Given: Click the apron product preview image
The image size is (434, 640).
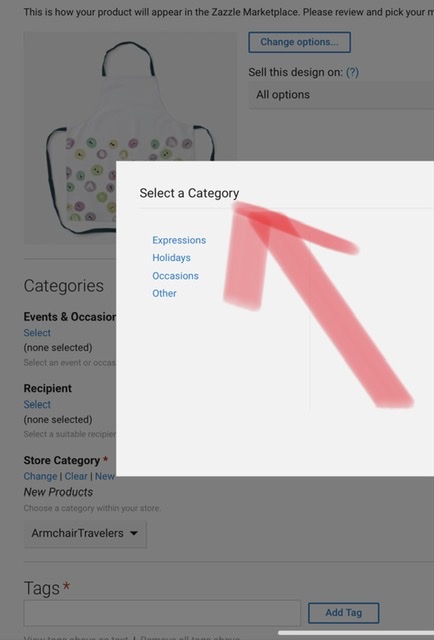Looking at the screenshot, I should coord(130,138).
